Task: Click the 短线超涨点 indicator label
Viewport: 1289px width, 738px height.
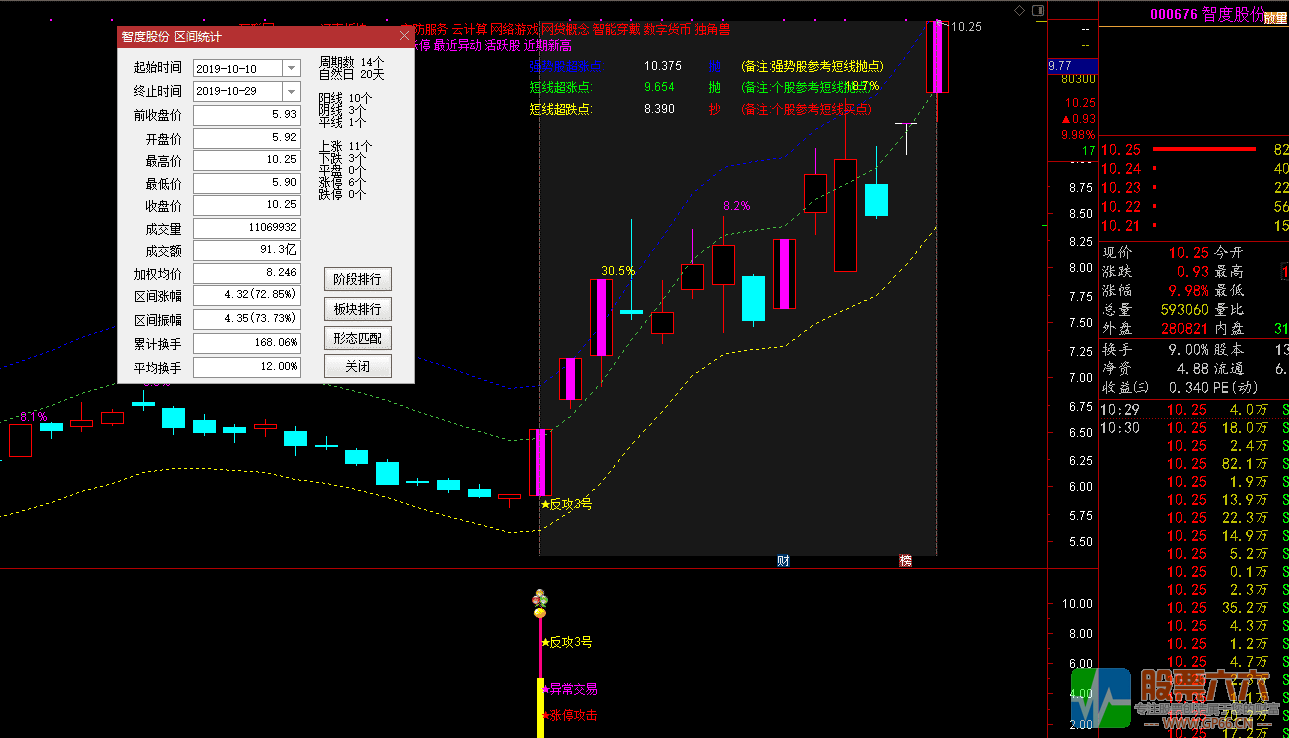Action: [x=561, y=88]
